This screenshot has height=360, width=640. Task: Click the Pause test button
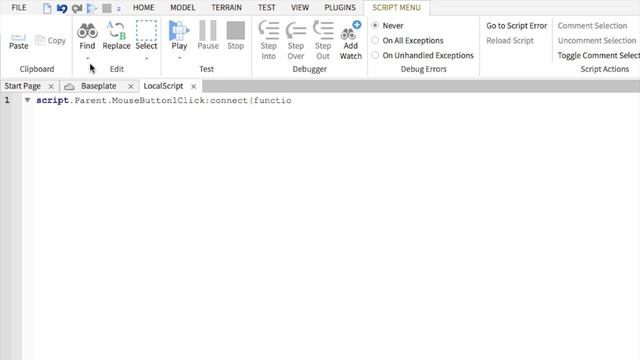[x=208, y=36]
